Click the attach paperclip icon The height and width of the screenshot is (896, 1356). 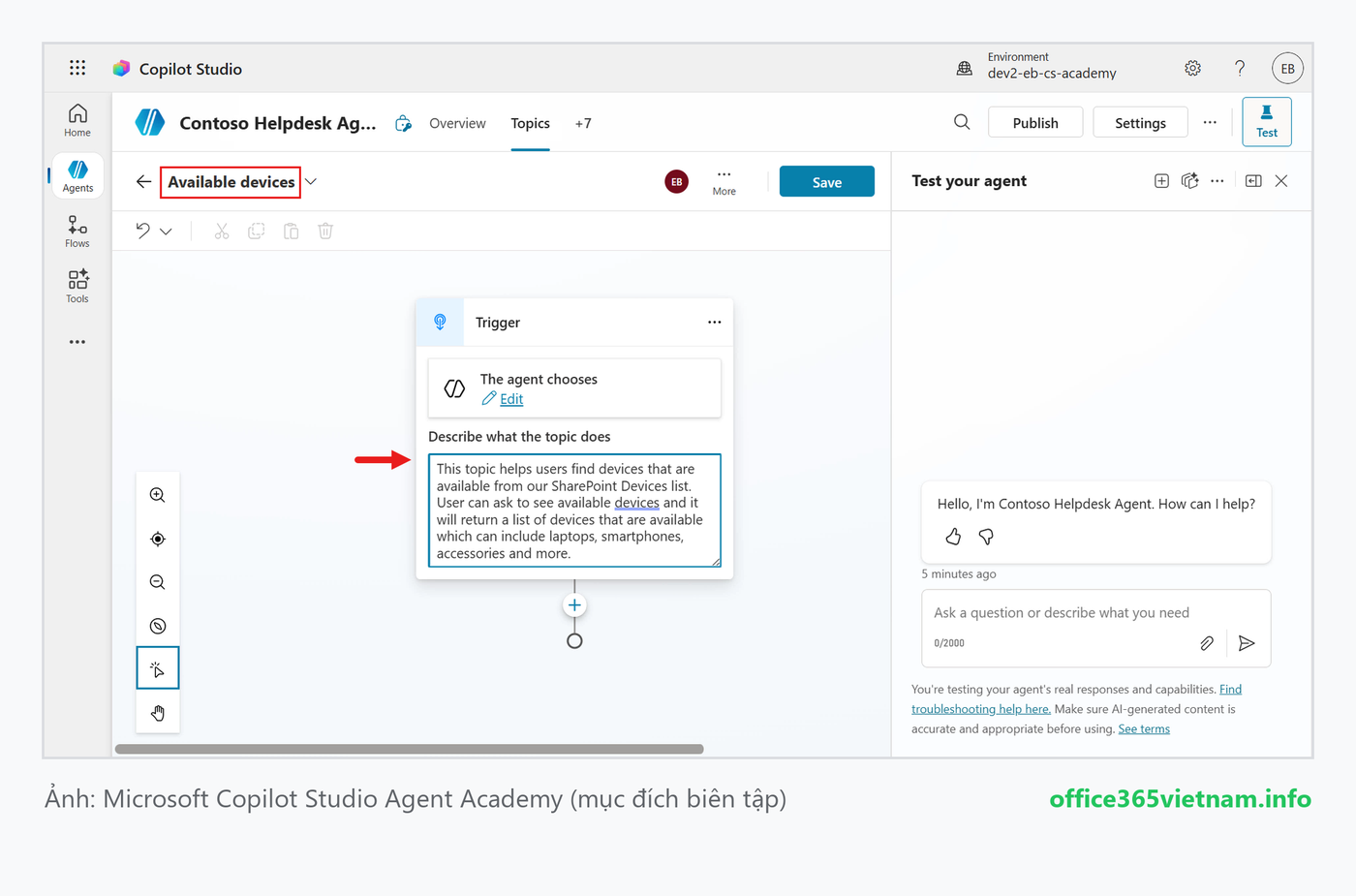[x=1207, y=643]
